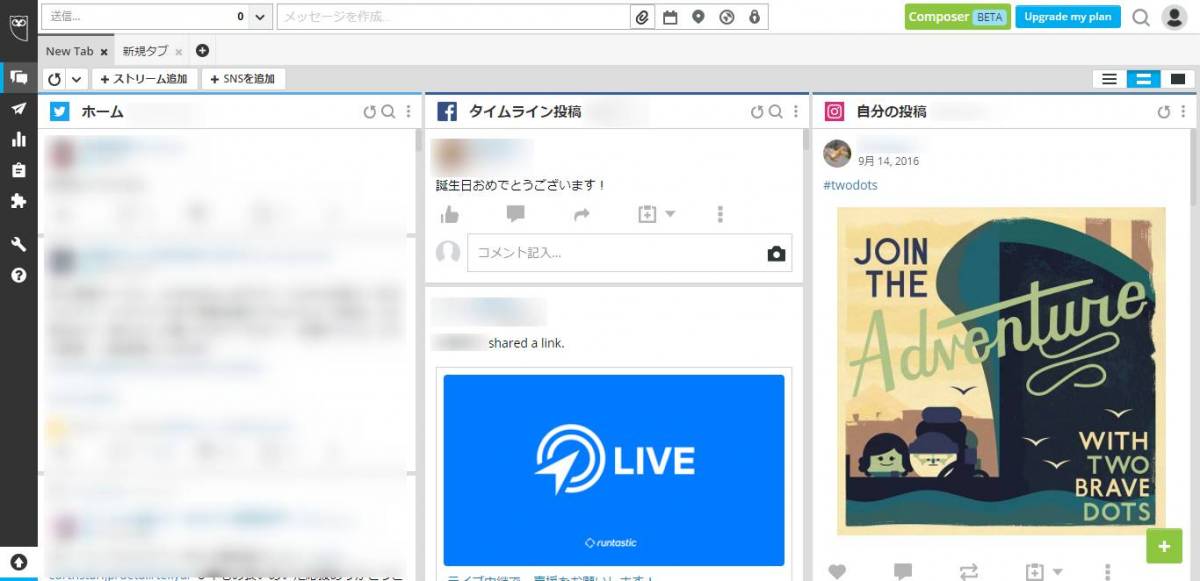The image size is (1200, 581).
Task: Open more actions on Instagram #twodots post
Action: (1107, 572)
